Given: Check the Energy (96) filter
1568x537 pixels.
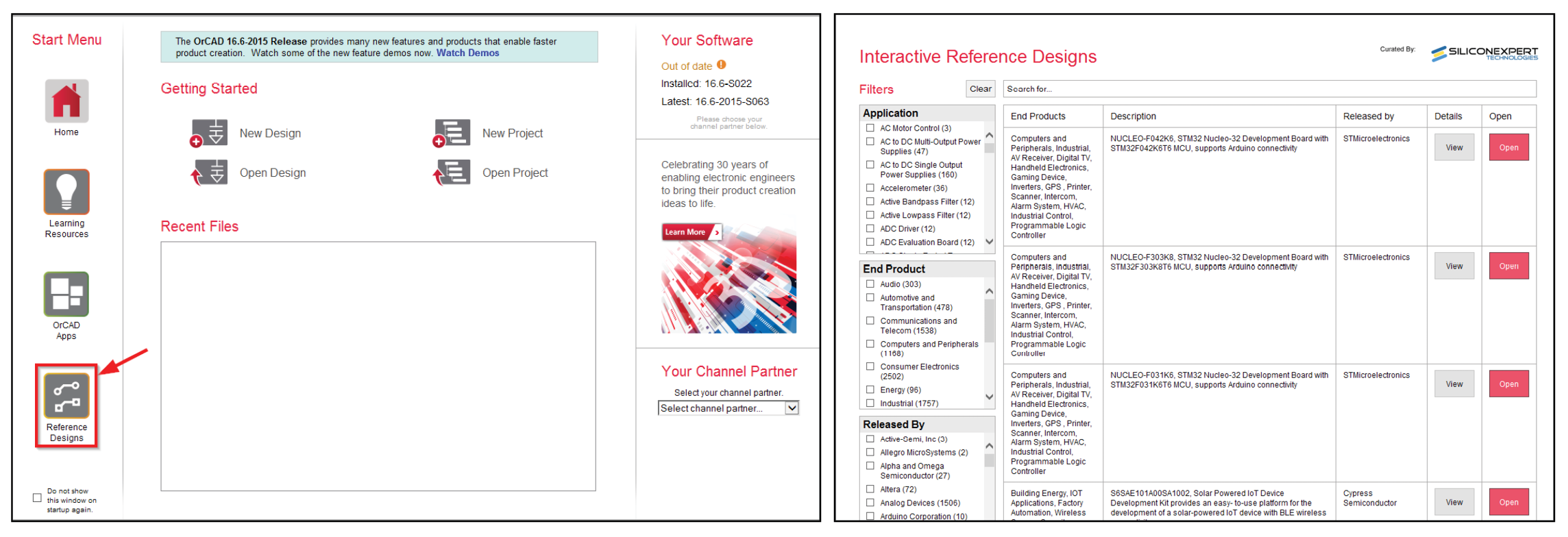Looking at the screenshot, I should click(x=870, y=390).
